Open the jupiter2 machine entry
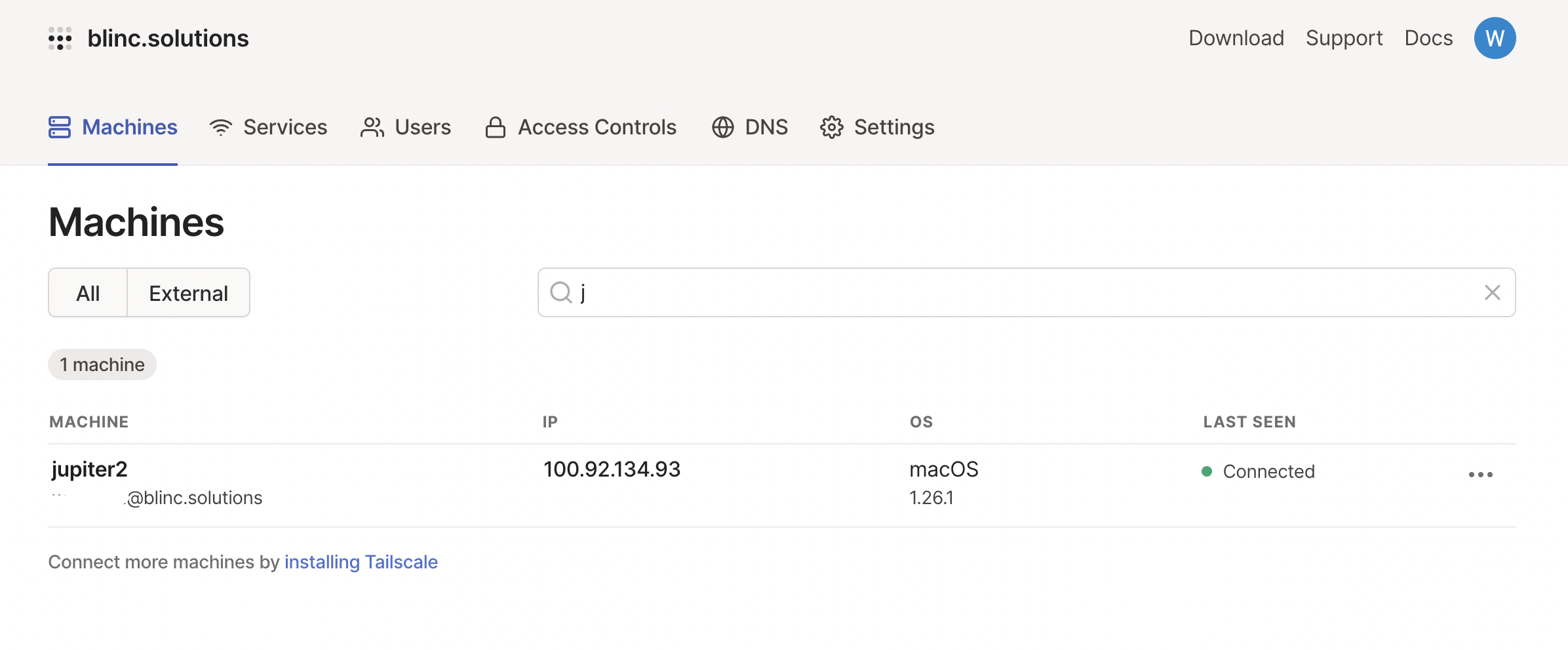 (x=90, y=469)
